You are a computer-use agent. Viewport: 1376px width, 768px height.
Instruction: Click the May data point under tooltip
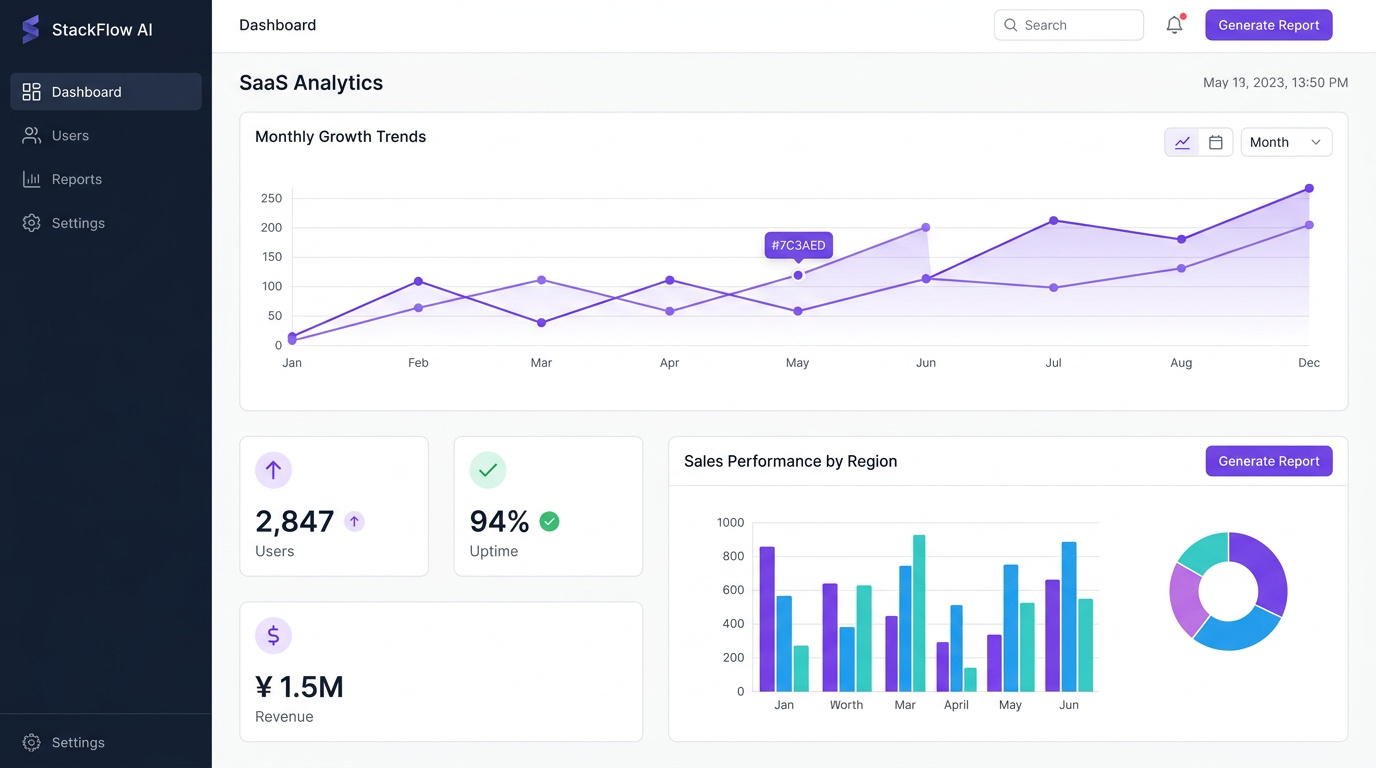pos(798,275)
